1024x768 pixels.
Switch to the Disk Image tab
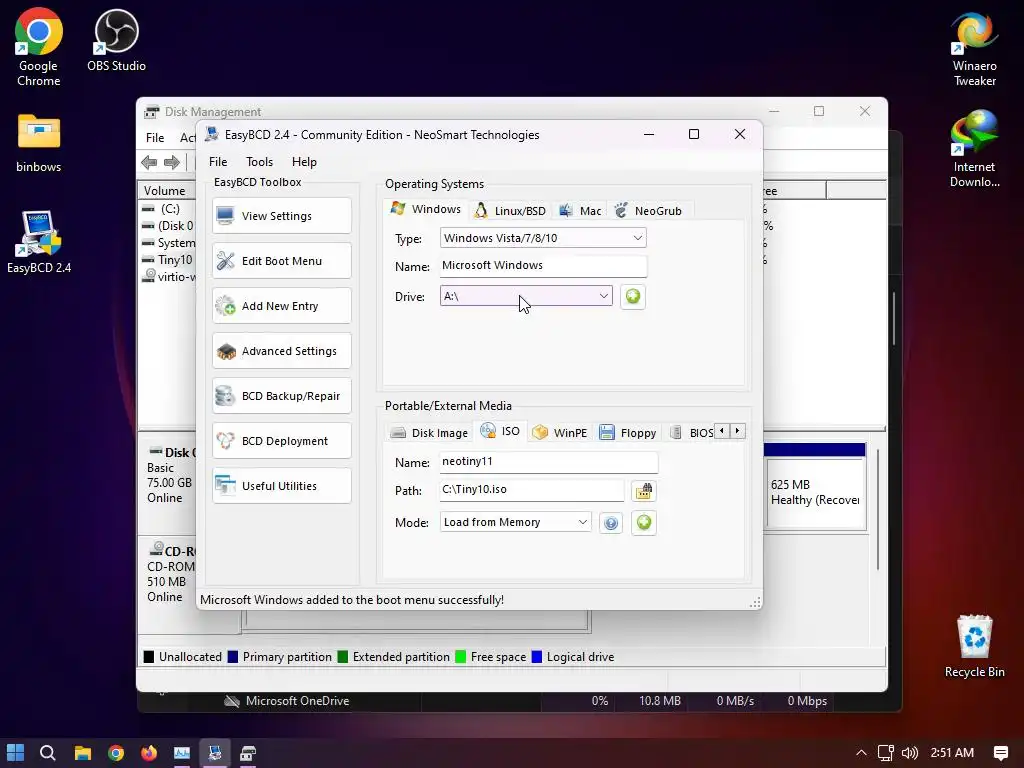click(x=429, y=433)
